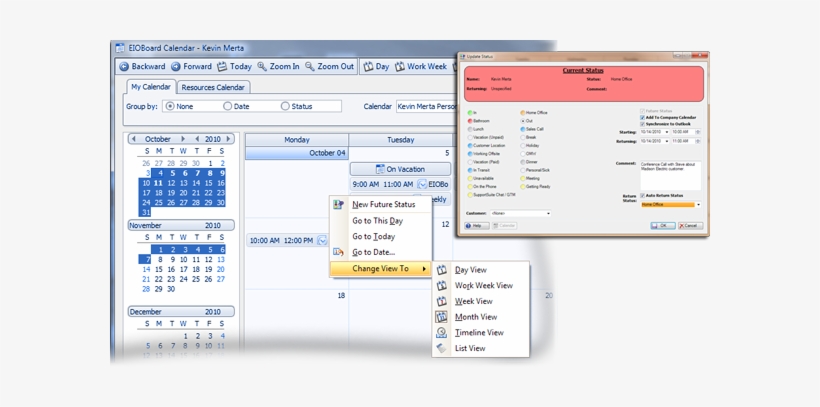Click the Returning time spinner control
820x407 pixels.
[x=698, y=141]
